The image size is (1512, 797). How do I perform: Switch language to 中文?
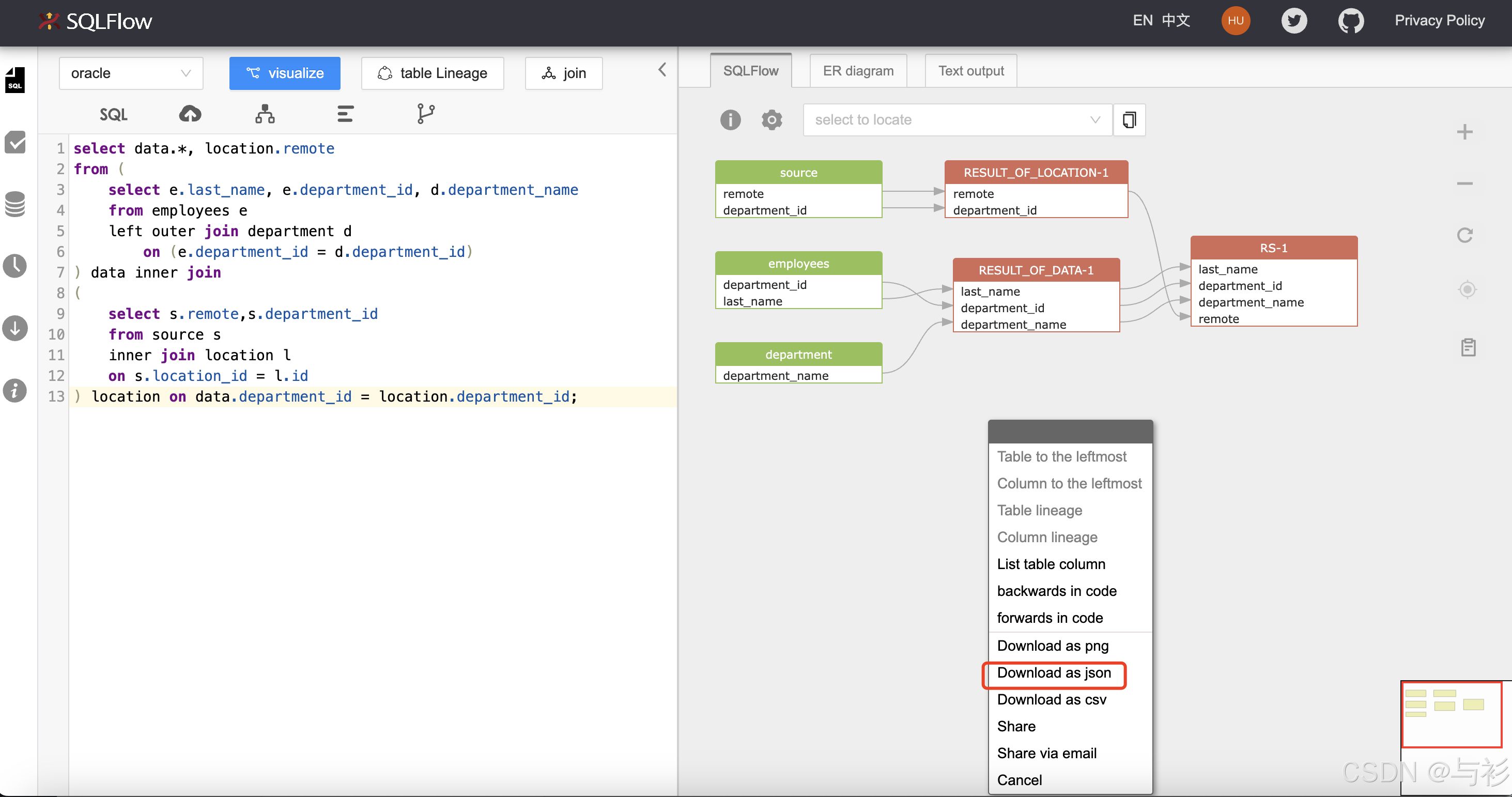tap(1176, 21)
